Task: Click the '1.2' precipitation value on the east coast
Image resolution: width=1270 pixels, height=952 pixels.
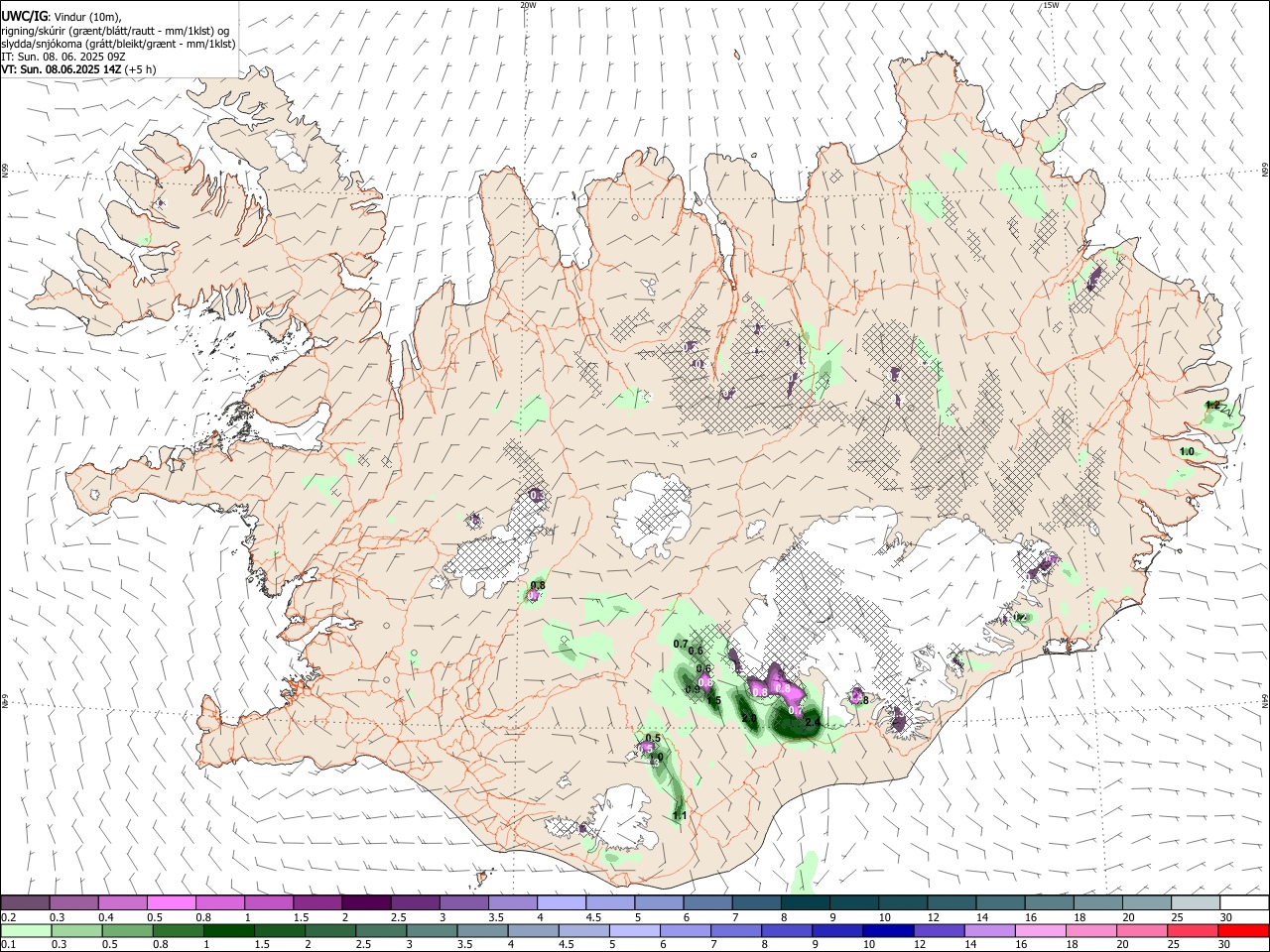Action: pos(1211,405)
